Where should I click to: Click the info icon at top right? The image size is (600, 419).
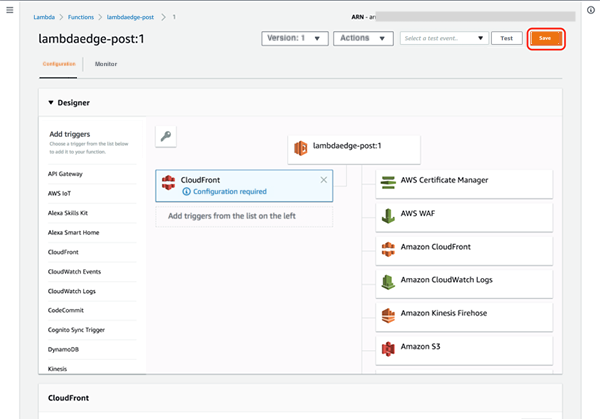(591, 10)
